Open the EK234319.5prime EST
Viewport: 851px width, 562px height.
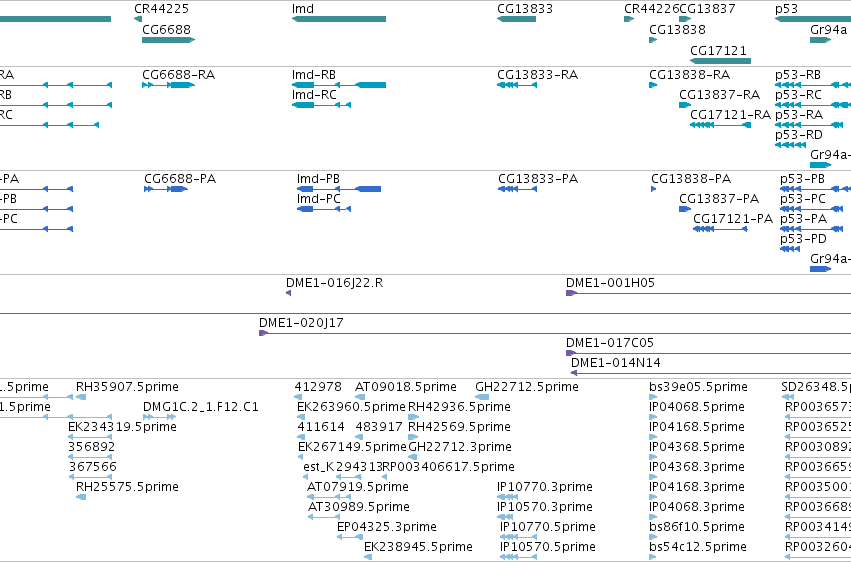pyautogui.click(x=90, y=437)
